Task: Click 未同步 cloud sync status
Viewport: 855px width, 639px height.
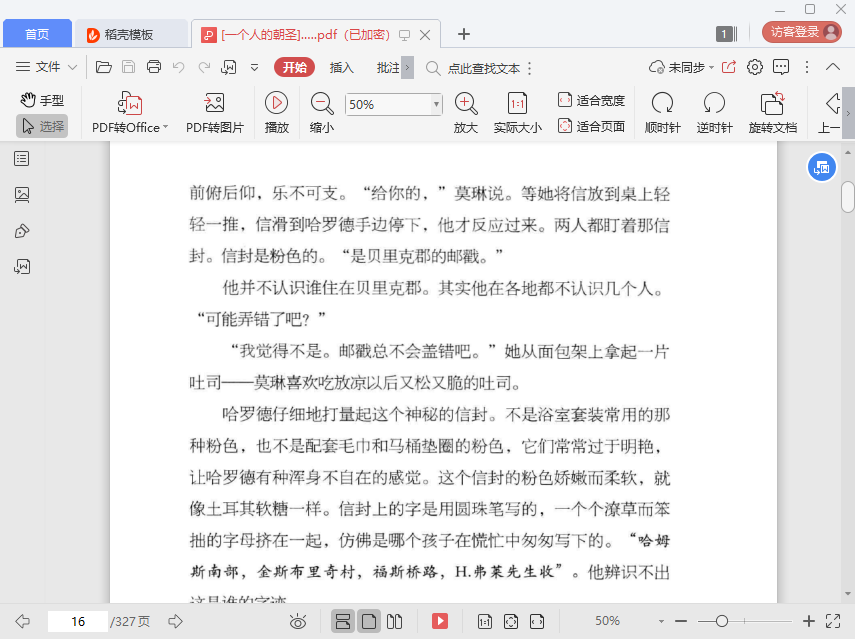Action: coord(677,68)
